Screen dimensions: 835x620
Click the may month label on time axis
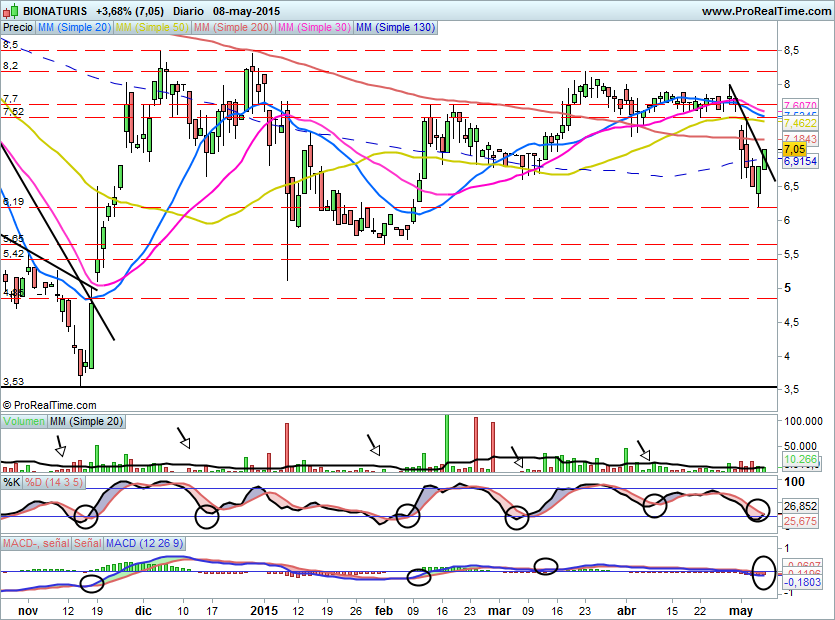click(x=740, y=611)
